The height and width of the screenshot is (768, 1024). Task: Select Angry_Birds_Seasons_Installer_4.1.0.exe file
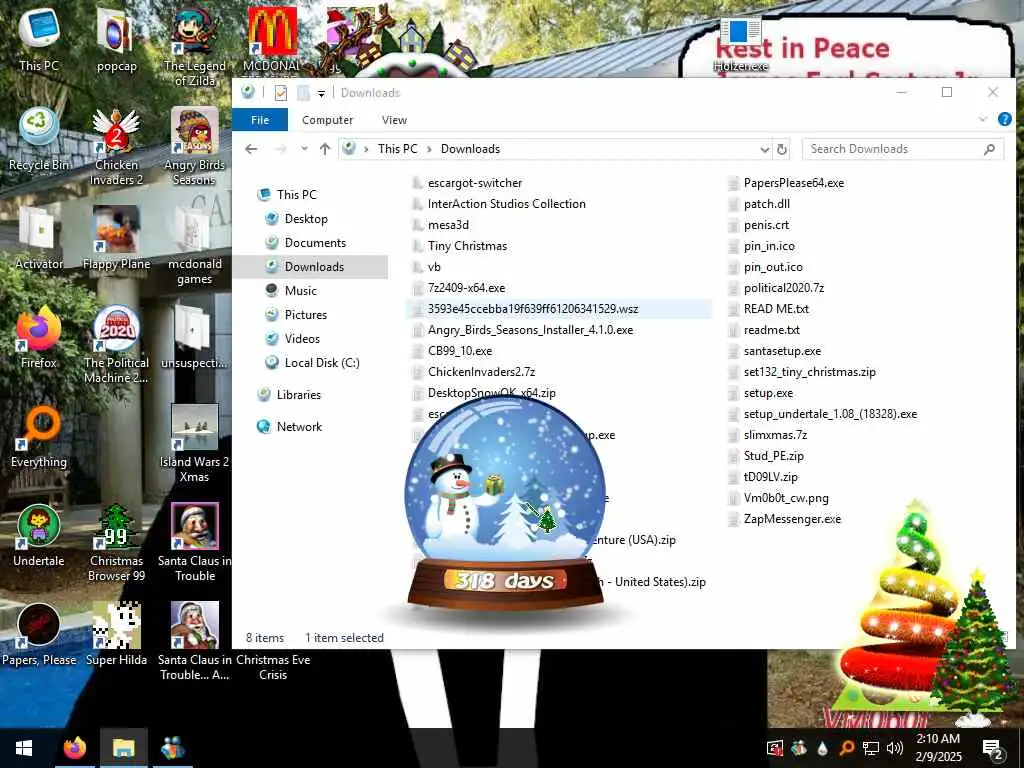pos(530,330)
